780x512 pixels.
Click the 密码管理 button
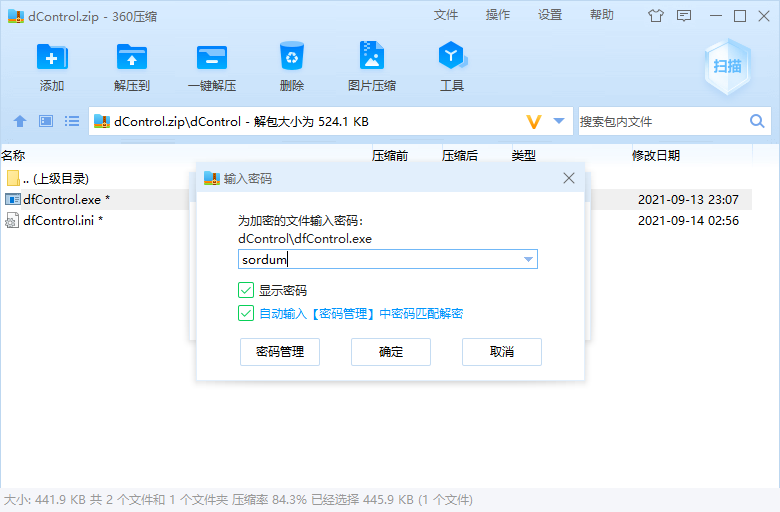tap(280, 352)
